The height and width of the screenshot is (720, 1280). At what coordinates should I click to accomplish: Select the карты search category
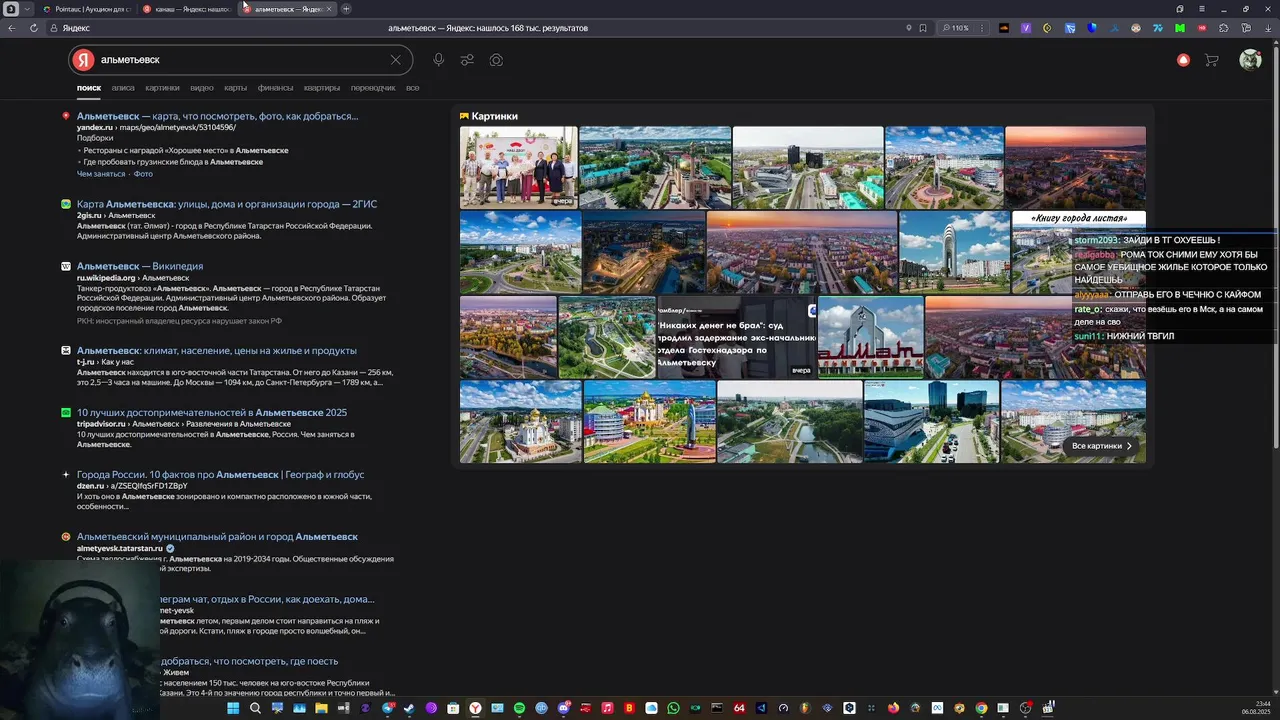point(235,88)
